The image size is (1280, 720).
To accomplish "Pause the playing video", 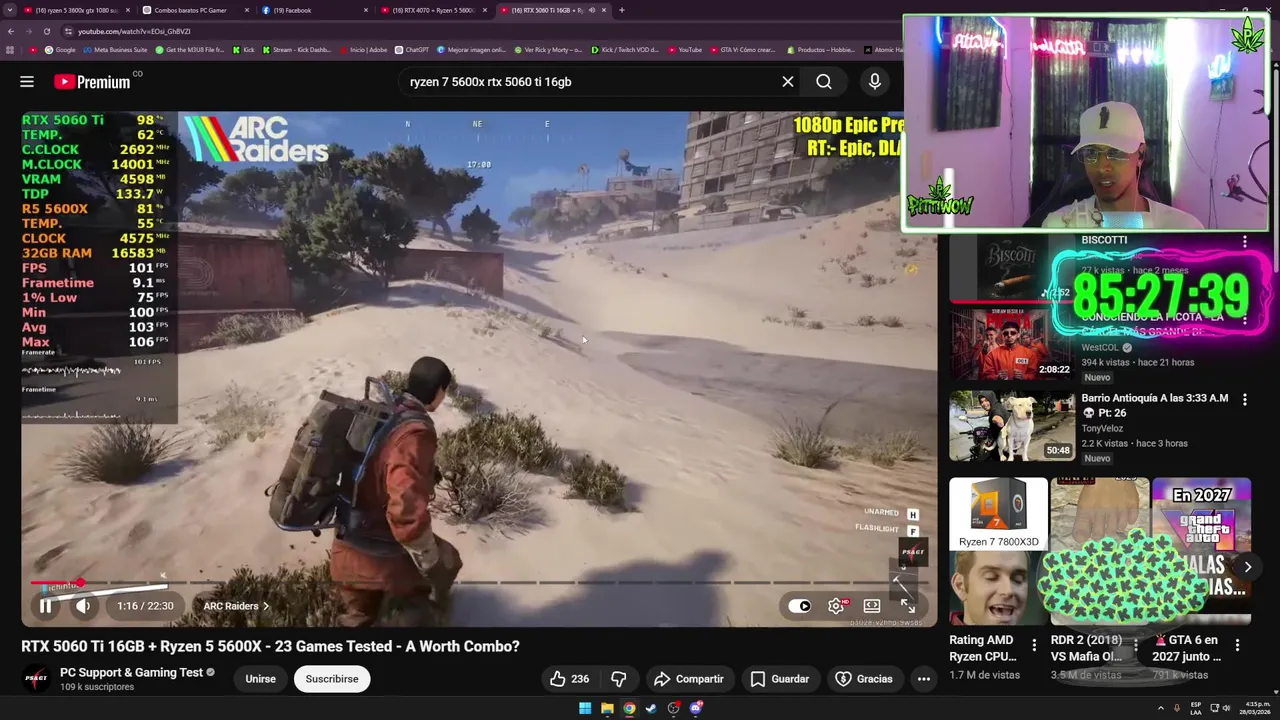I will pos(45,606).
